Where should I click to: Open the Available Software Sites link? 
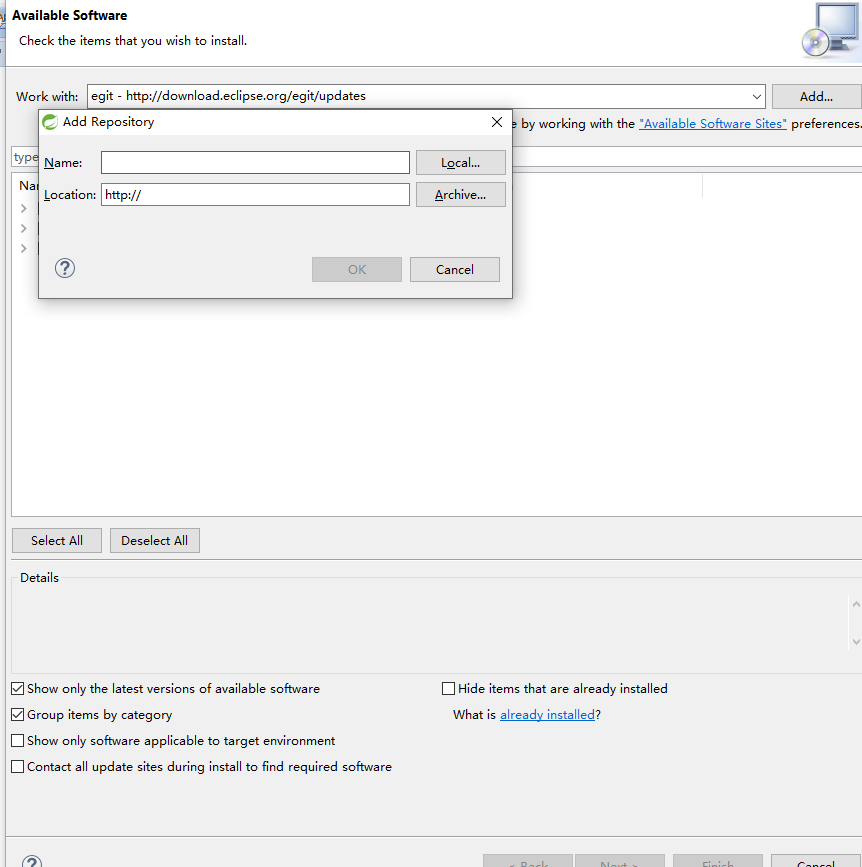click(713, 124)
